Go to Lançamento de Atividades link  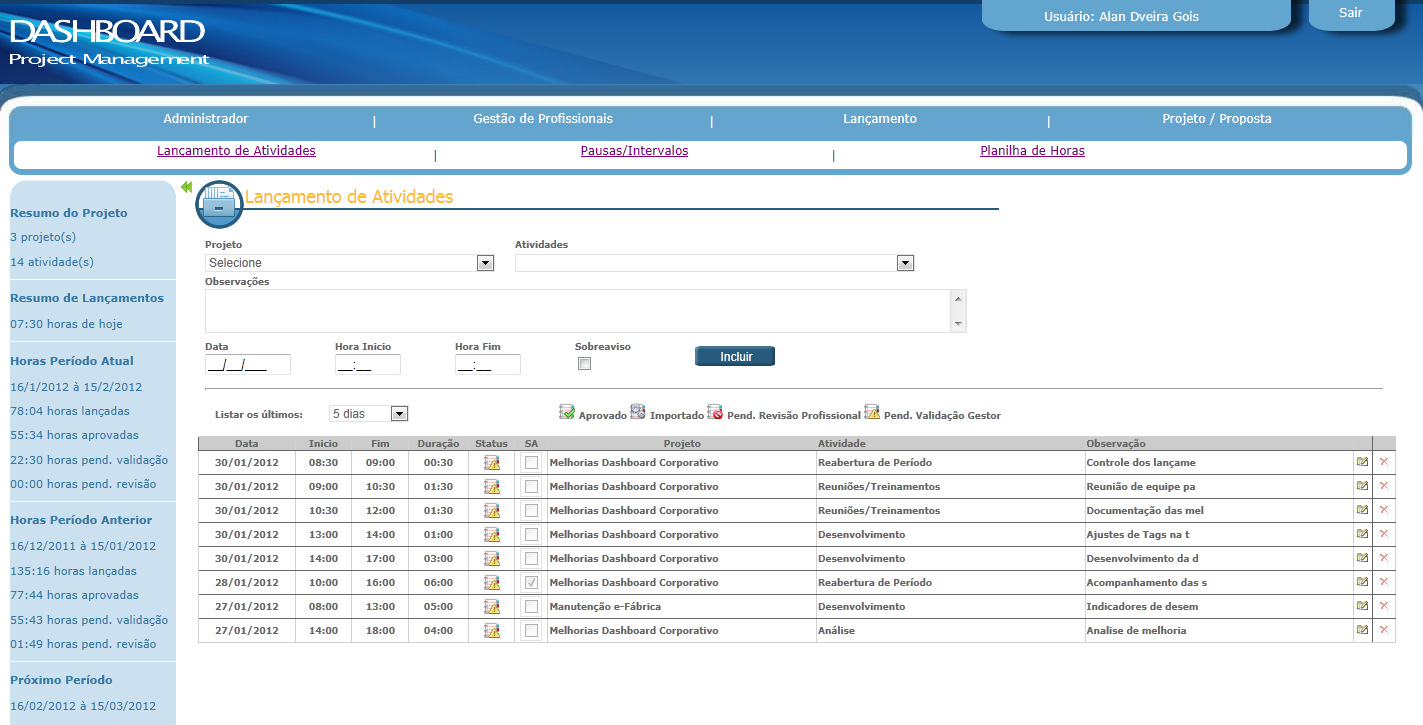click(x=236, y=151)
